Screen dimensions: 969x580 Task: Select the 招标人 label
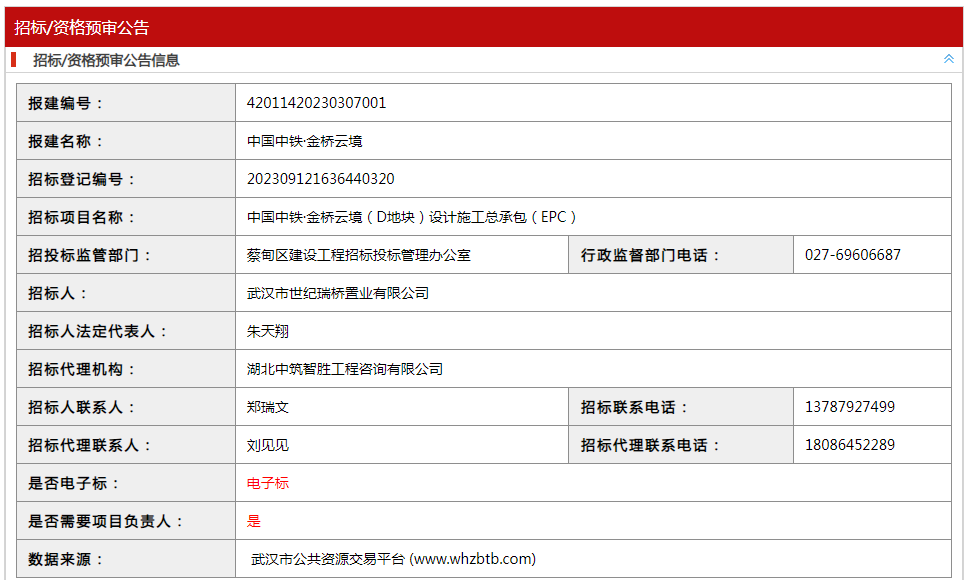click(x=57, y=293)
